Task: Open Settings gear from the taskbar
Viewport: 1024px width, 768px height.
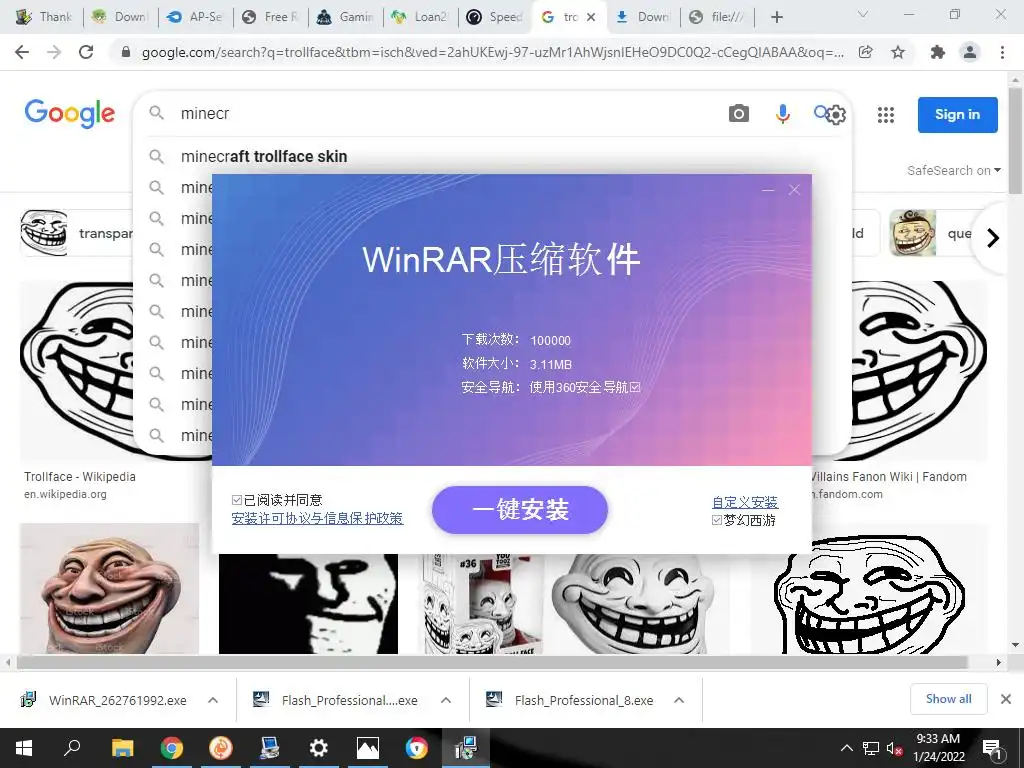Action: (x=319, y=748)
